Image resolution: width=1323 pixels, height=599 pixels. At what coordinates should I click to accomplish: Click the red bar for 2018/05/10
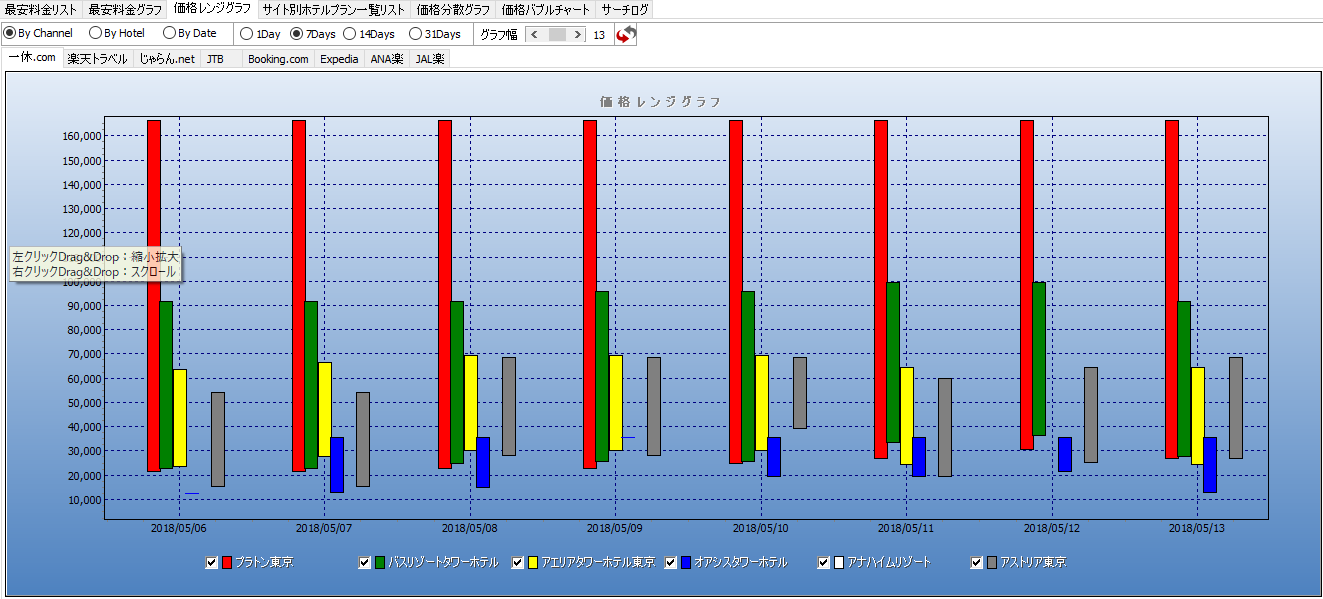coord(735,290)
